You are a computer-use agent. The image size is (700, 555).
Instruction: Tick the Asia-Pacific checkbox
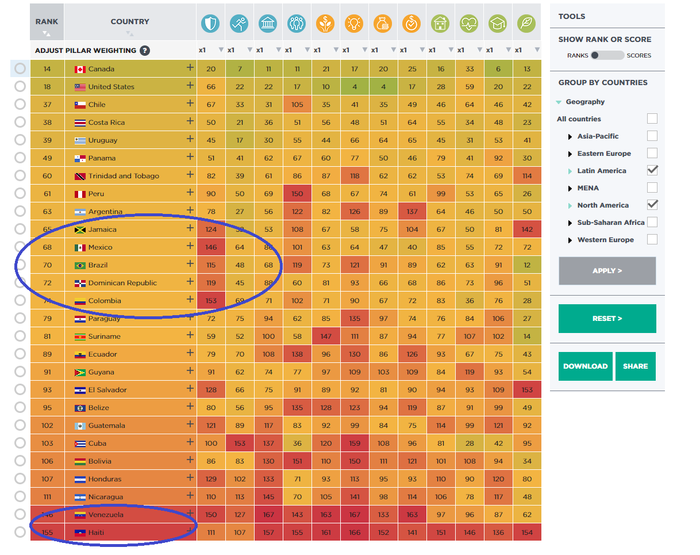pyautogui.click(x=652, y=136)
